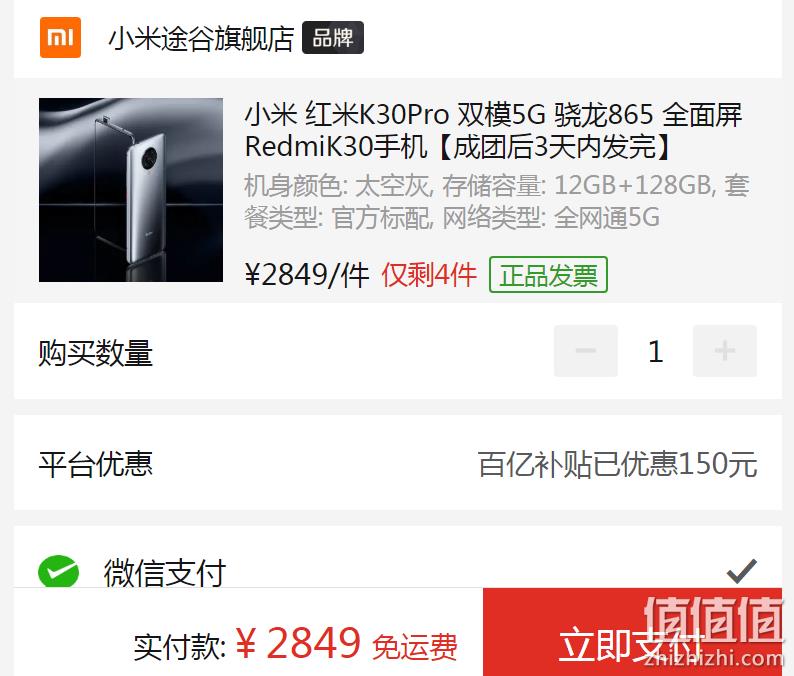
Task: Click the ¥2849/件 unit price
Action: coord(307,275)
